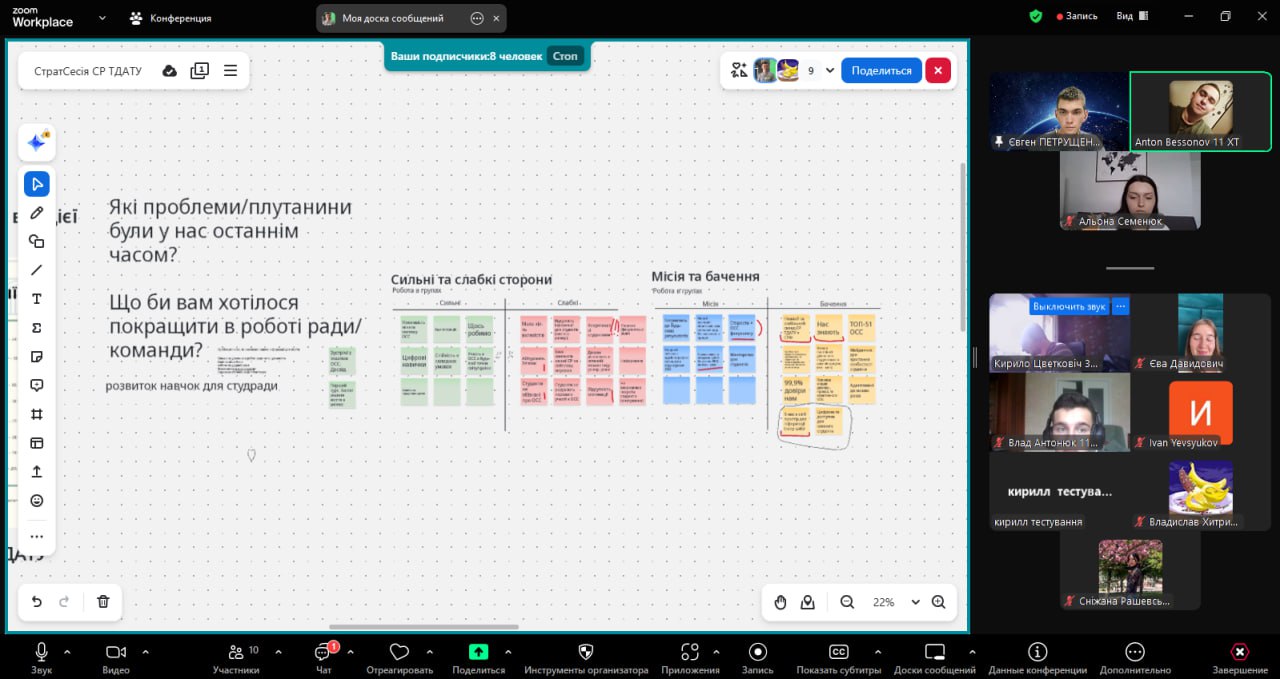Viewport: 1280px width, 679px height.
Task: Open the Чат chat panel
Action: [324, 658]
